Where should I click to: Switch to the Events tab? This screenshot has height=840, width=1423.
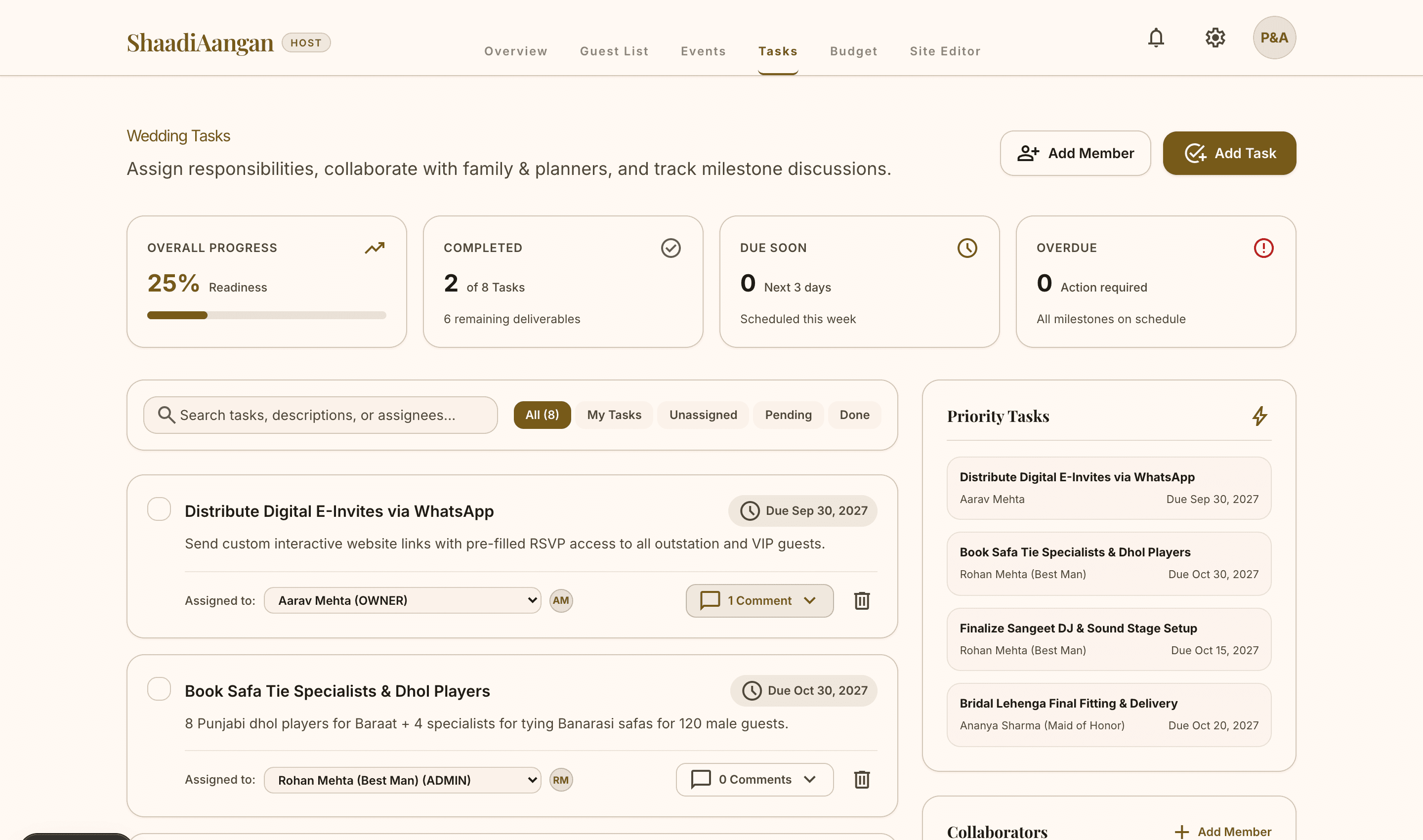click(703, 51)
